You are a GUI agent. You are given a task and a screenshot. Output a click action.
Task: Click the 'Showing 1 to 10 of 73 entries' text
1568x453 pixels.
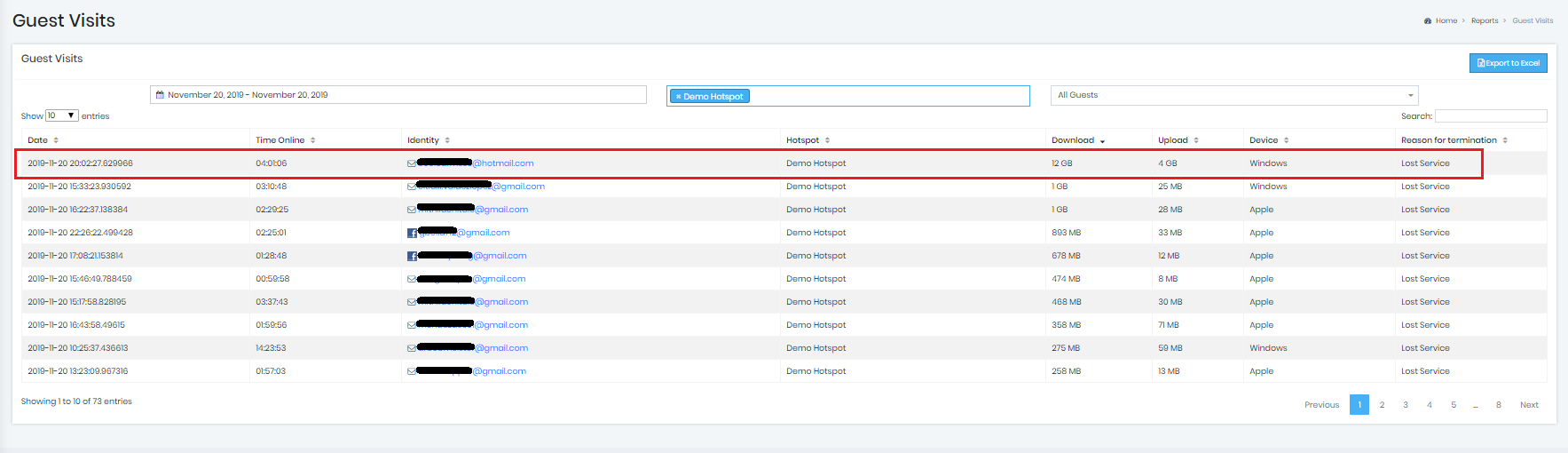click(76, 401)
